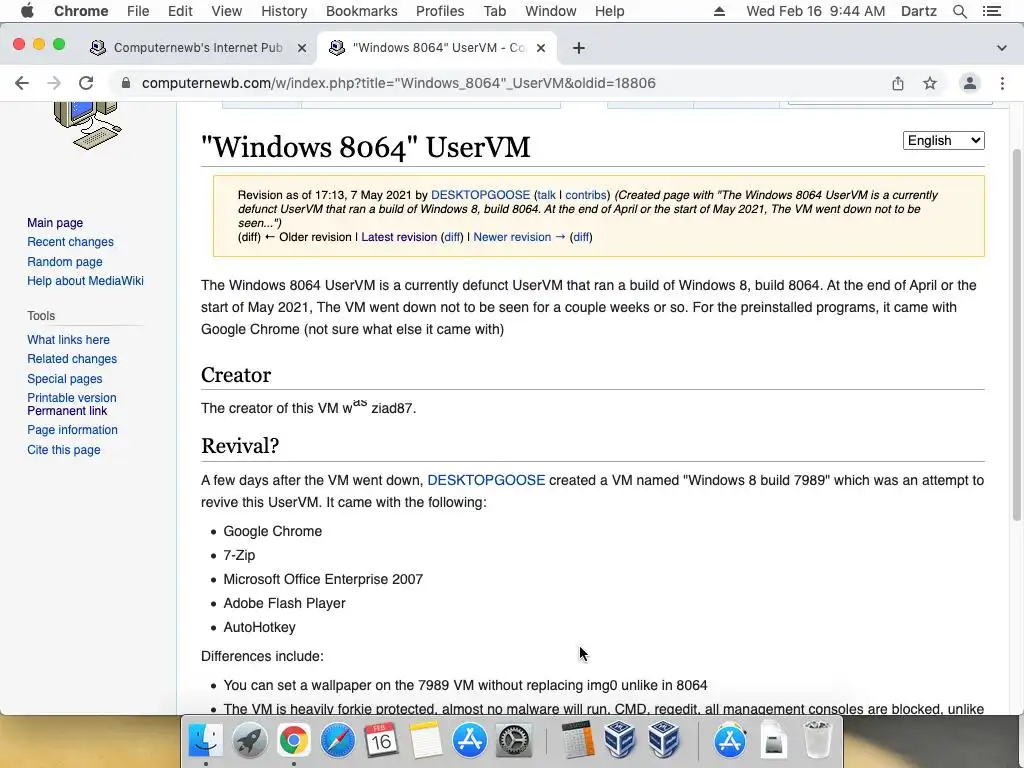1024x768 pixels.
Task: Open the English language dropdown
Action: click(944, 140)
